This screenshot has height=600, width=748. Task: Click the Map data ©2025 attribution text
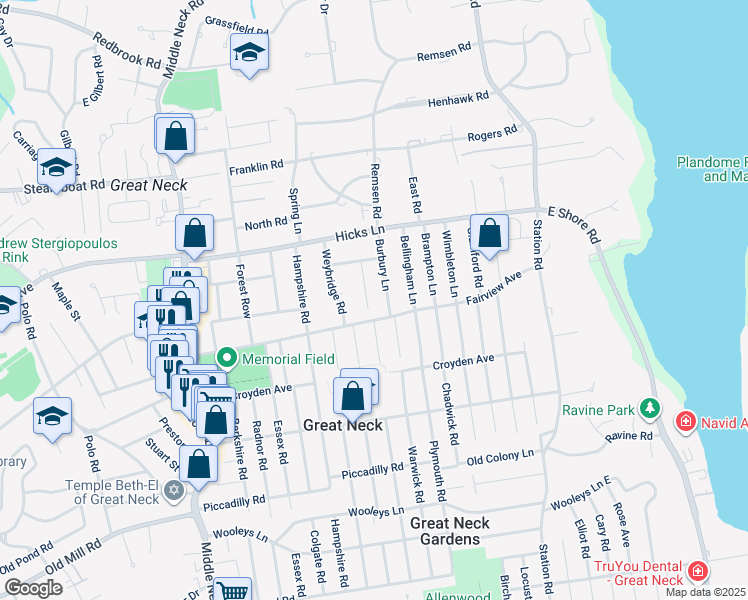[706, 592]
